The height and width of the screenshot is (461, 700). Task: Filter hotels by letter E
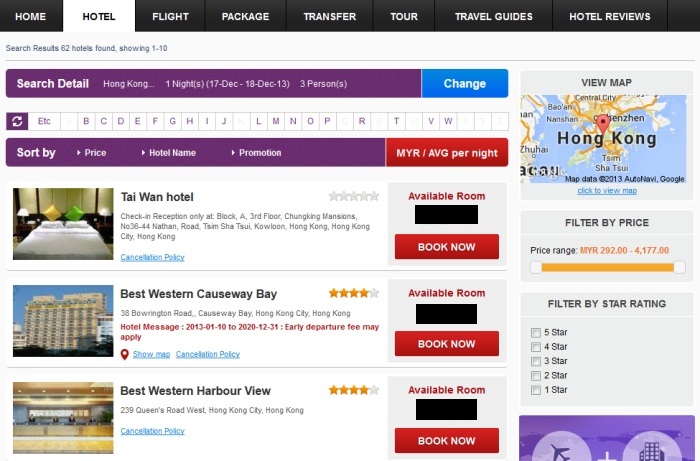[138, 121]
